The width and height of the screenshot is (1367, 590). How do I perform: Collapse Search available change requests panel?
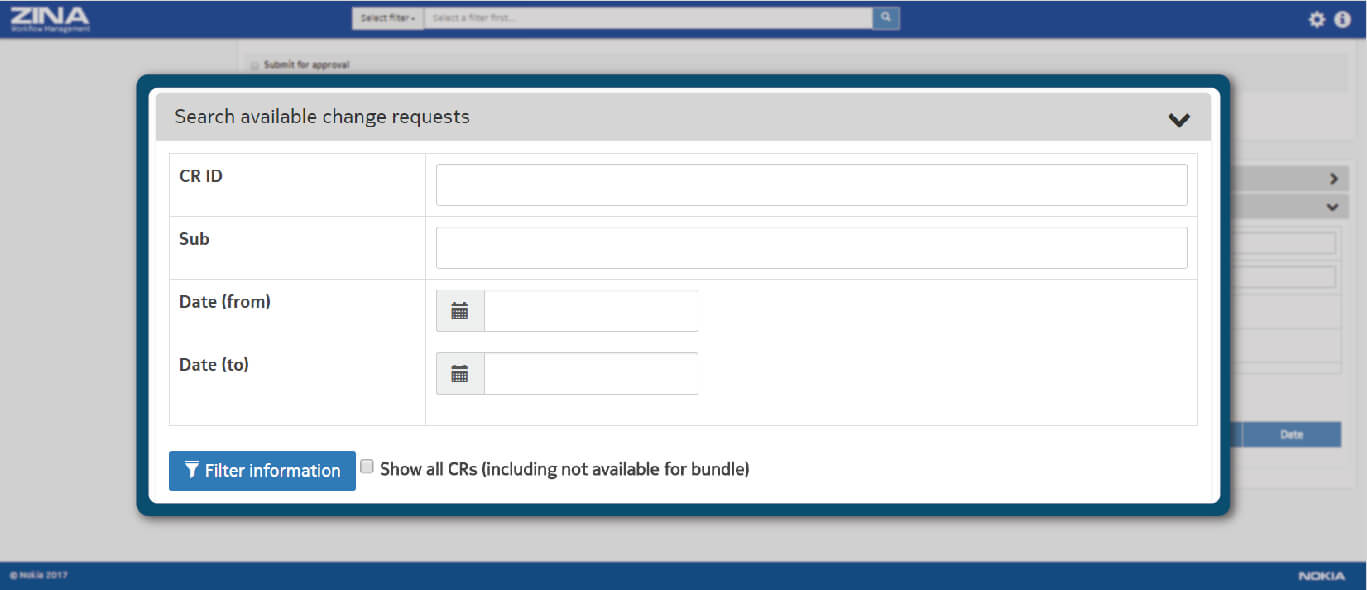(x=1179, y=119)
